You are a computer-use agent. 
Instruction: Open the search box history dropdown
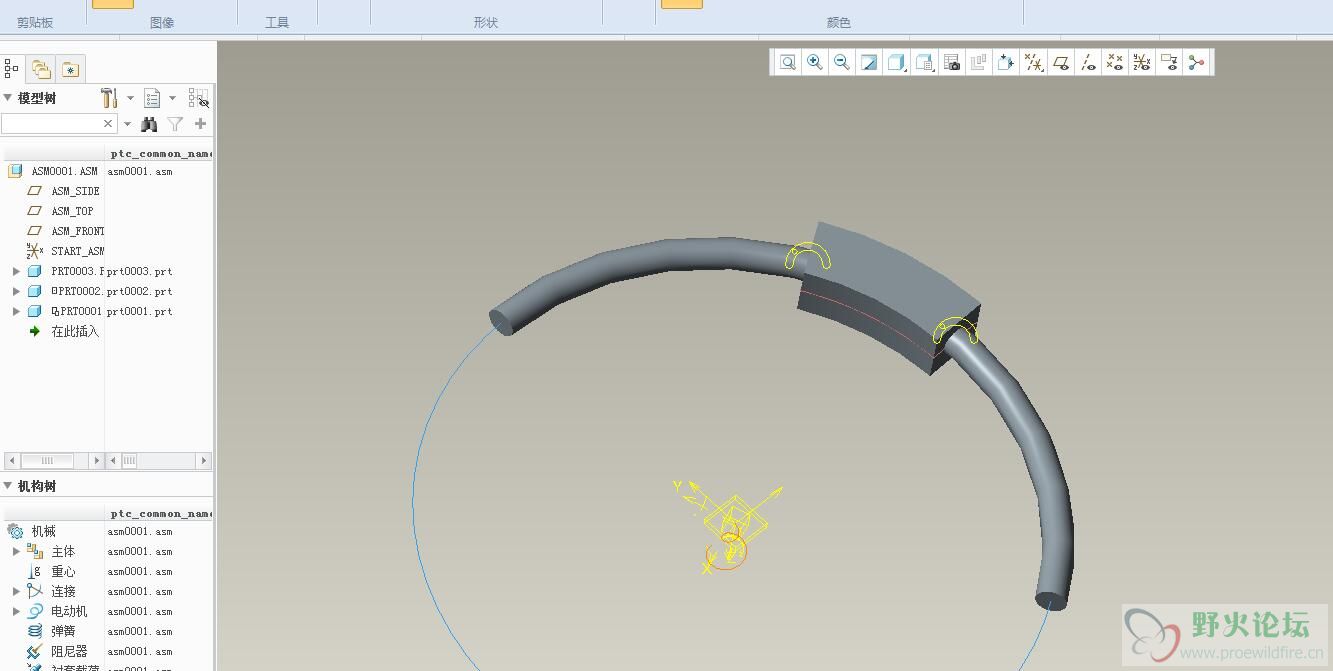pos(127,124)
